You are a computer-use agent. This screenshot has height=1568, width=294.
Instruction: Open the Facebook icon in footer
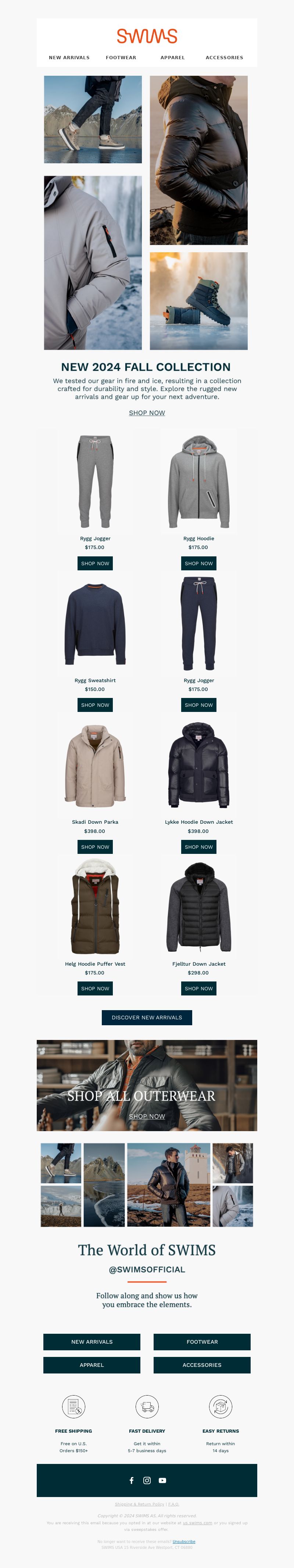[132, 1480]
